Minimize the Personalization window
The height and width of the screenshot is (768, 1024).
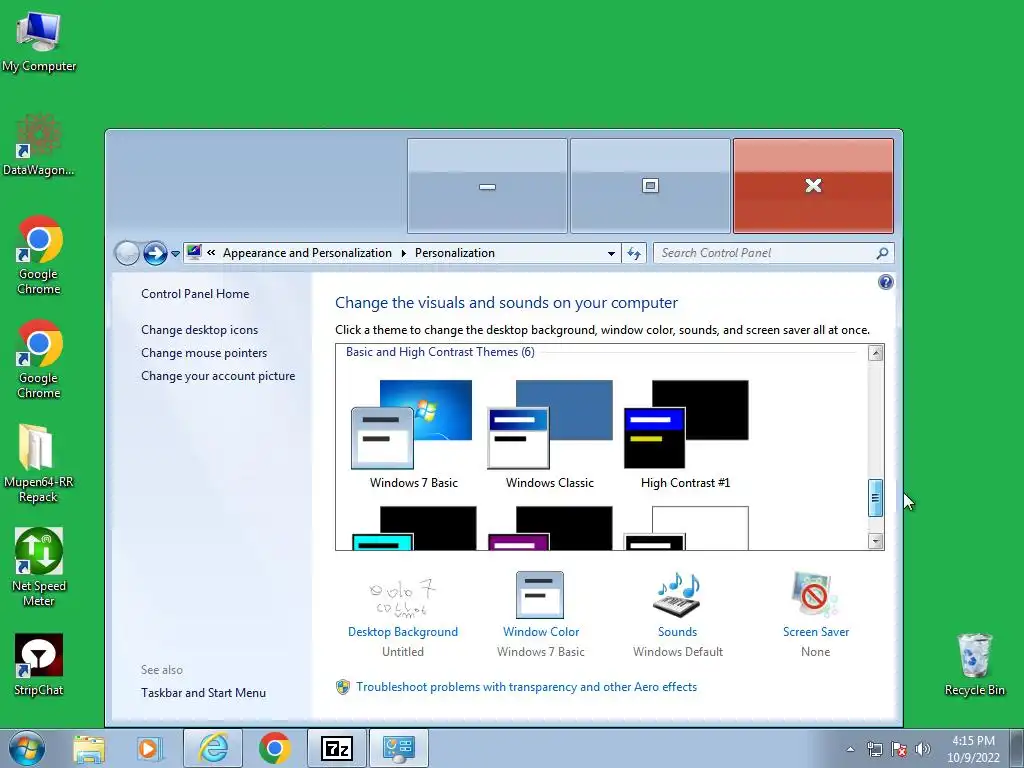tap(487, 186)
